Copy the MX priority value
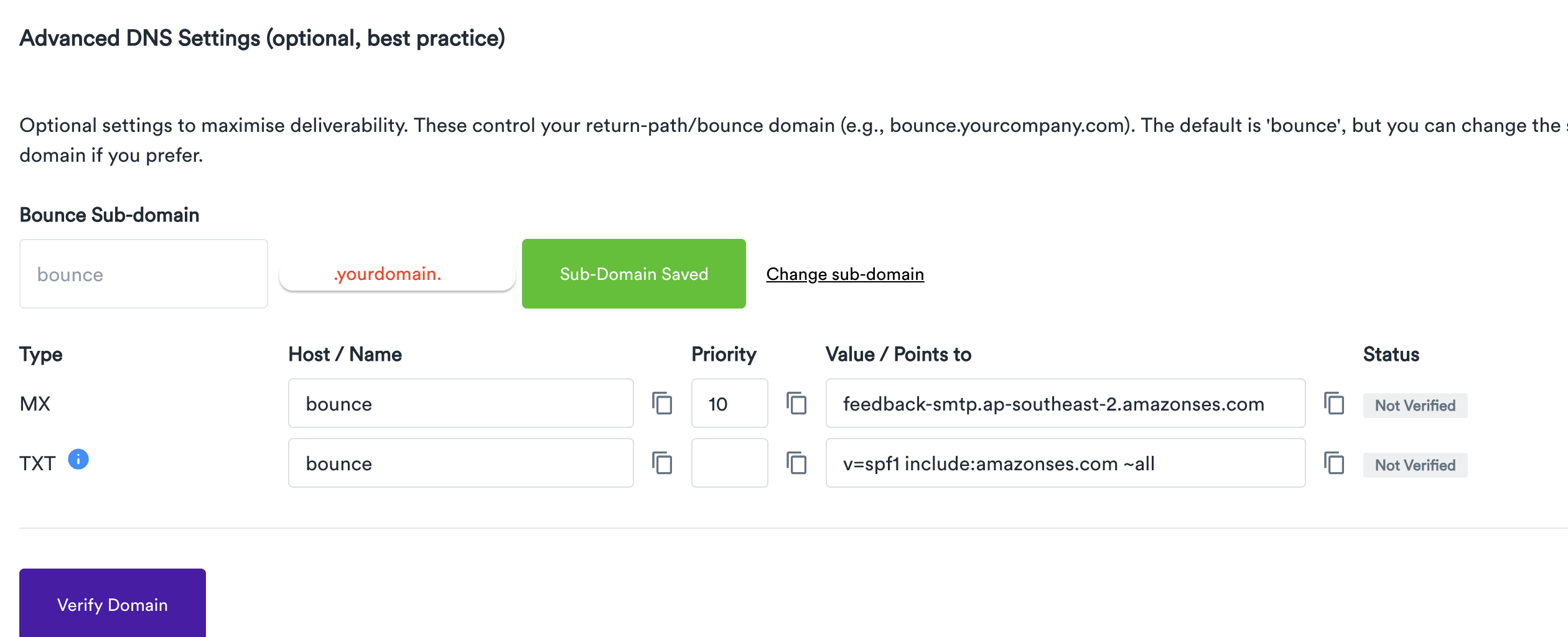This screenshot has height=637, width=1568. point(797,403)
